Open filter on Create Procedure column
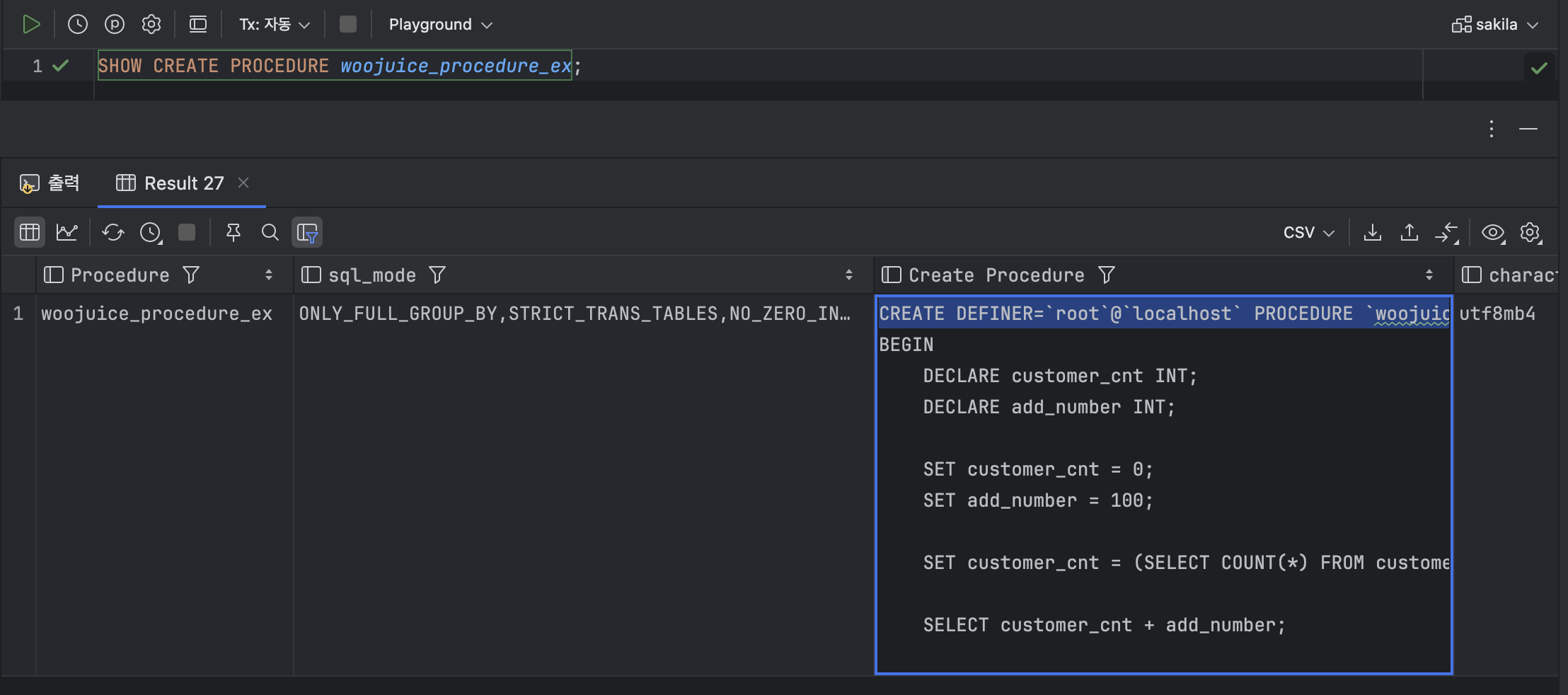Image resolution: width=1568 pixels, height=695 pixels. coord(1107,275)
